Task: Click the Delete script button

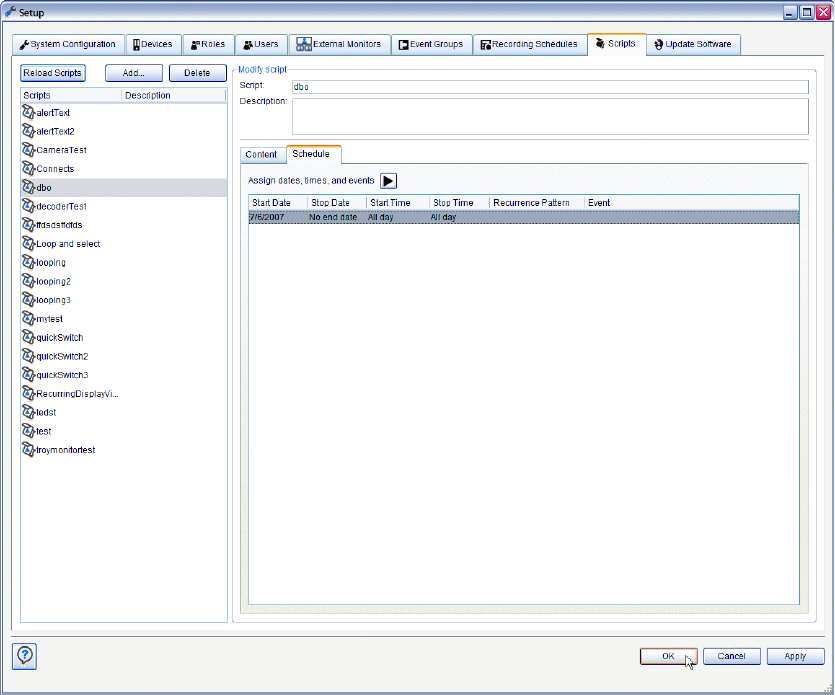Action: point(197,73)
